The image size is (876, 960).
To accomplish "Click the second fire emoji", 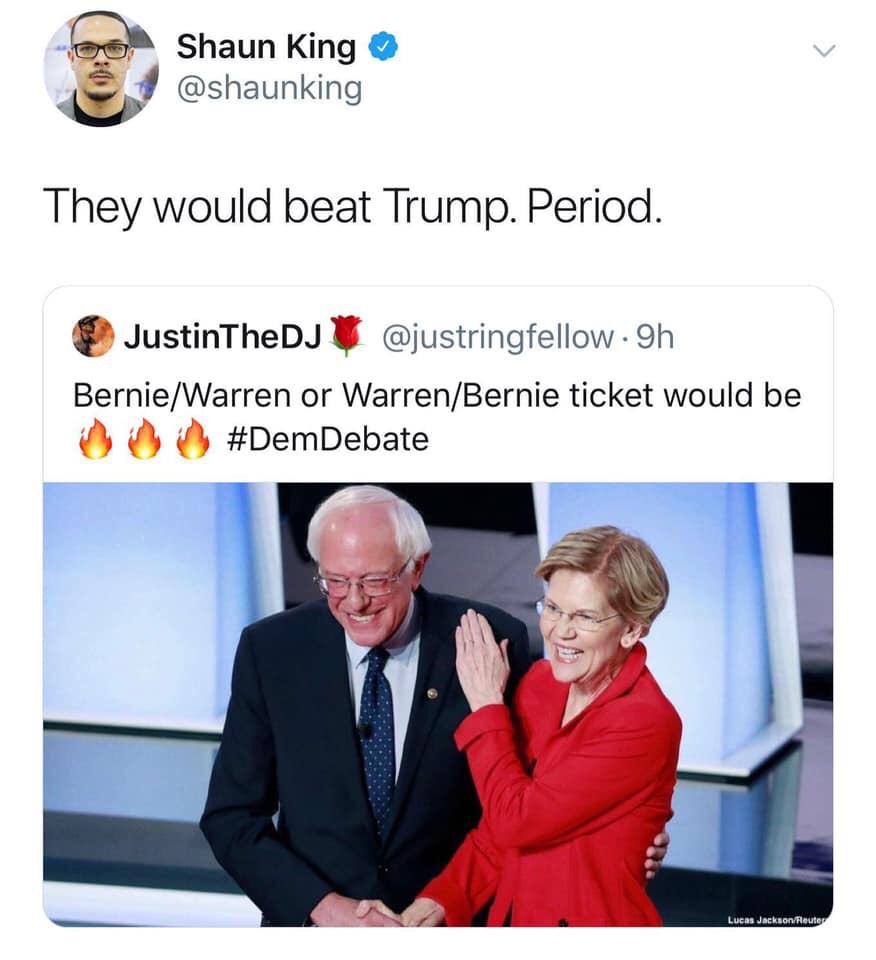I will 144,439.
